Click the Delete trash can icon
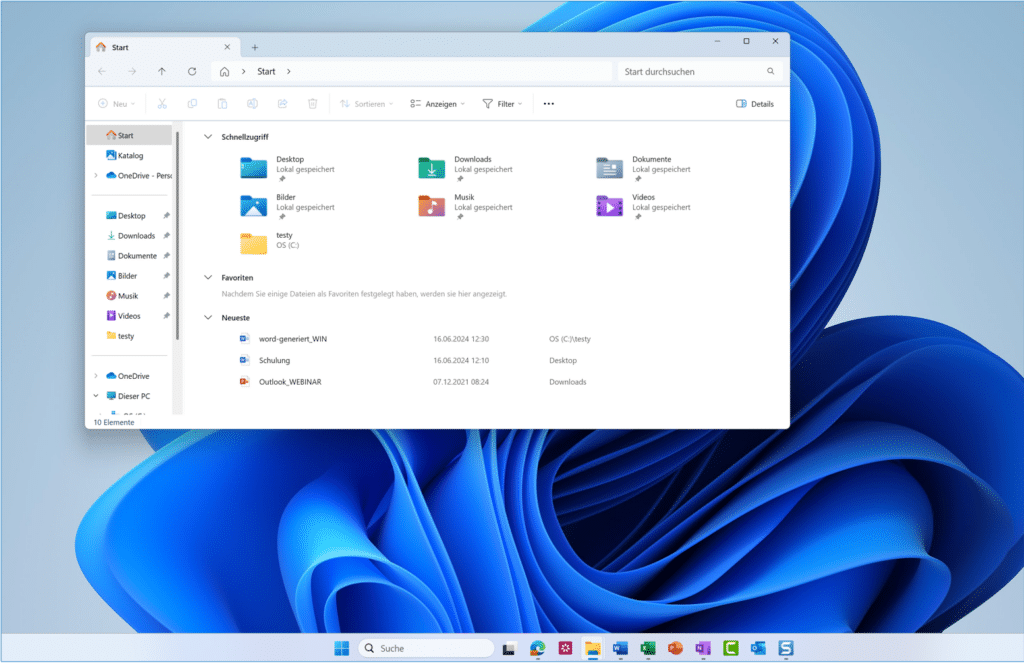 click(313, 104)
